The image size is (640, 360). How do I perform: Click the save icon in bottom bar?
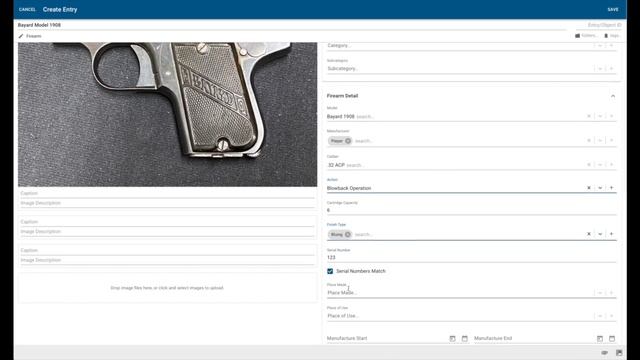coord(619,353)
